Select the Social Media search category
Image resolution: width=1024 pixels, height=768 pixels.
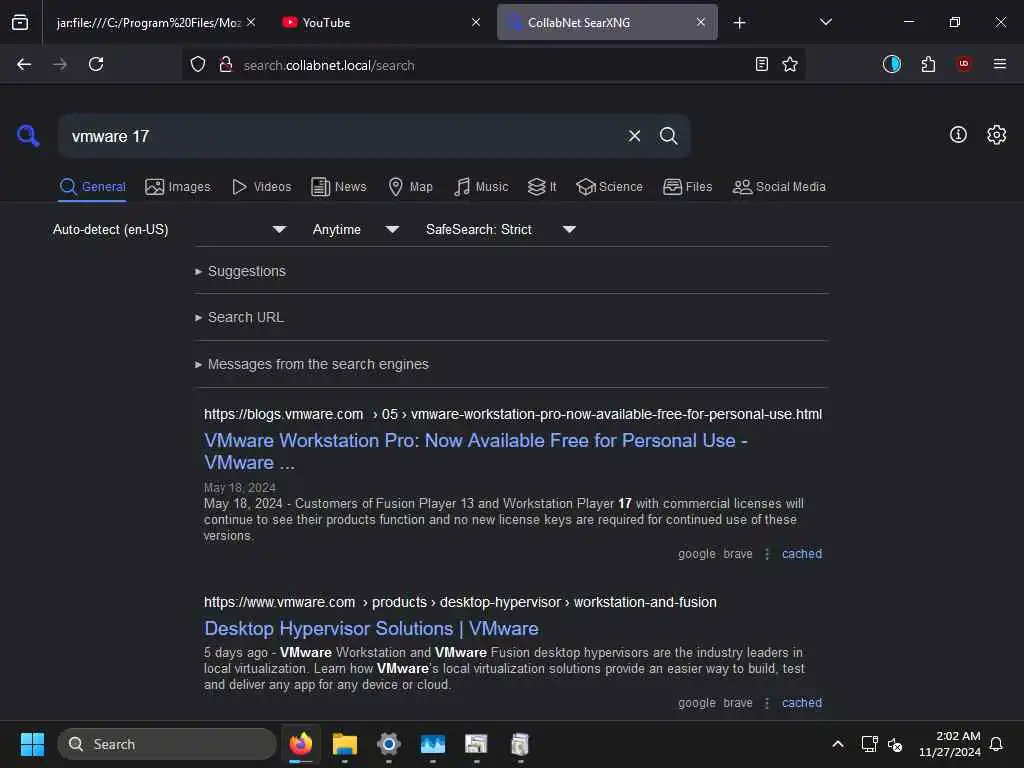coord(779,187)
